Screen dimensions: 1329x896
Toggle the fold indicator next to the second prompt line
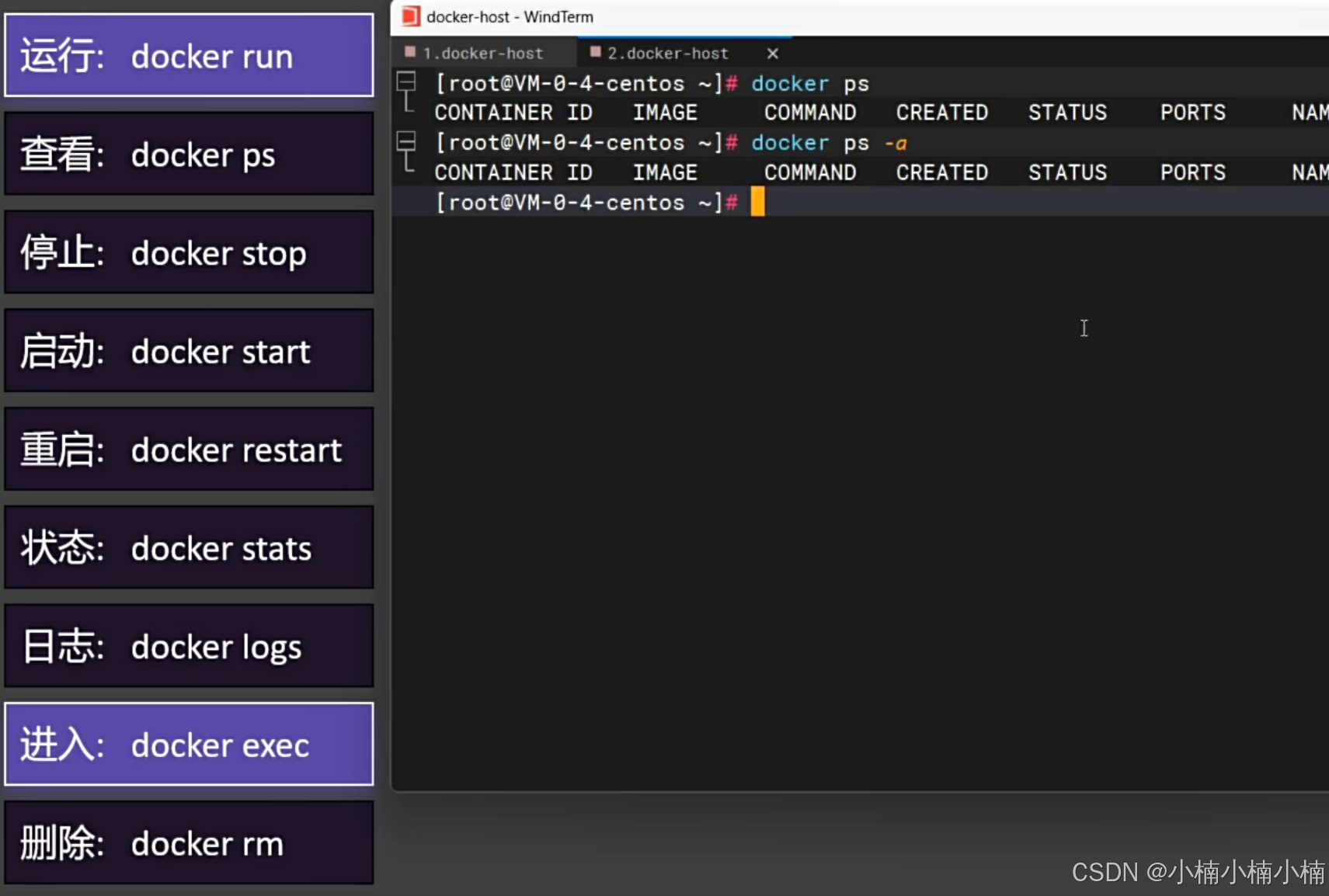point(408,142)
